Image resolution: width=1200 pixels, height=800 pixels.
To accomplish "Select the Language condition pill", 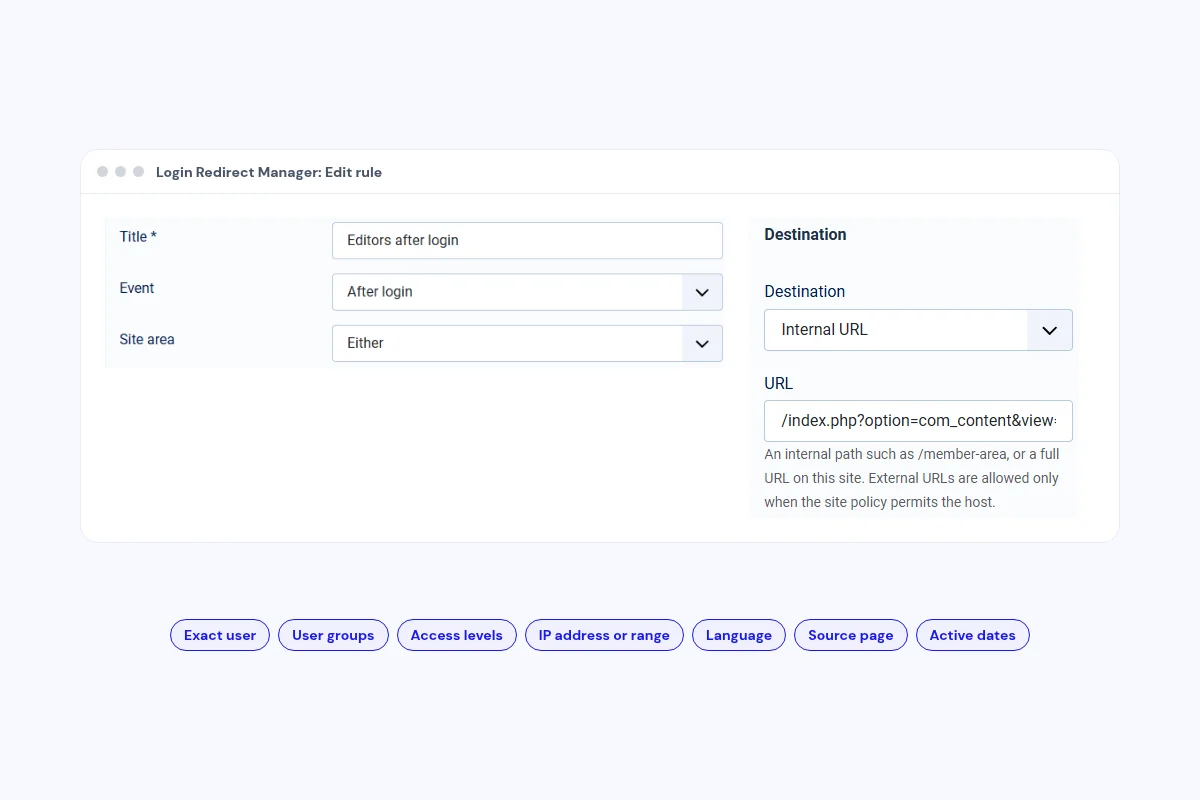I will click(x=739, y=635).
